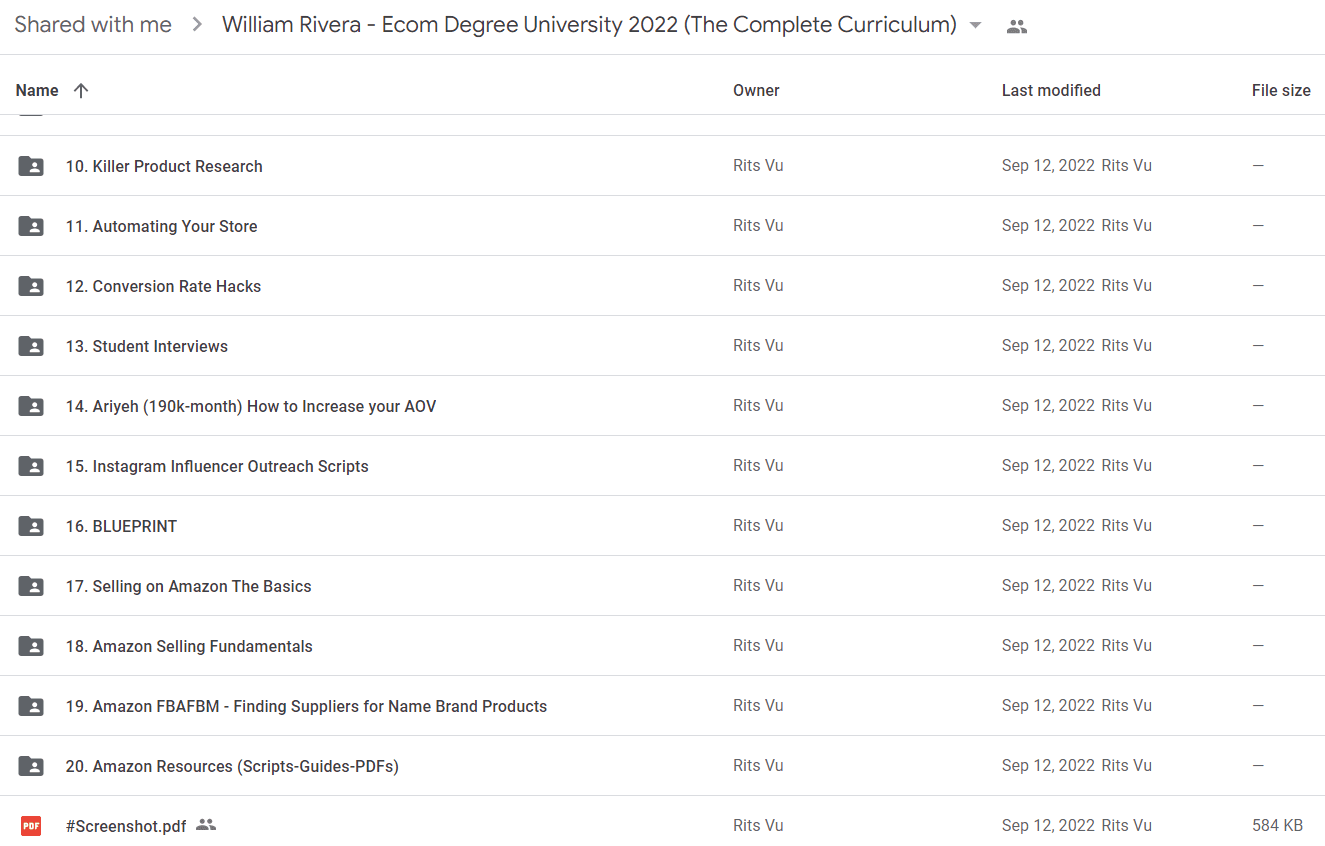The width and height of the screenshot is (1325, 846).
Task: Click shared folder icon for Killer Product Research
Action: 31,166
